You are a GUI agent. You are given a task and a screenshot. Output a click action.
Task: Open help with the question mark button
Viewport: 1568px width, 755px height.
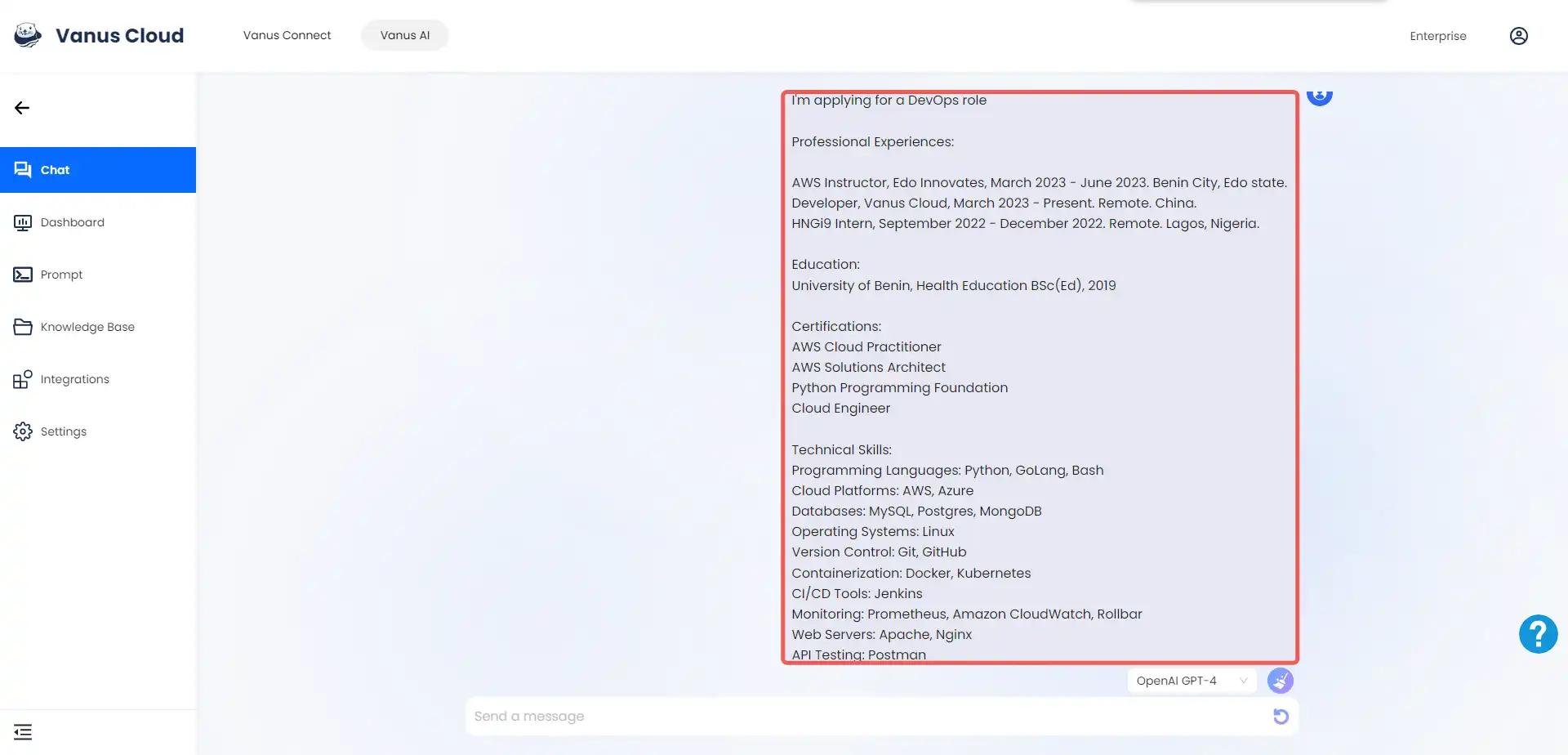coord(1538,634)
